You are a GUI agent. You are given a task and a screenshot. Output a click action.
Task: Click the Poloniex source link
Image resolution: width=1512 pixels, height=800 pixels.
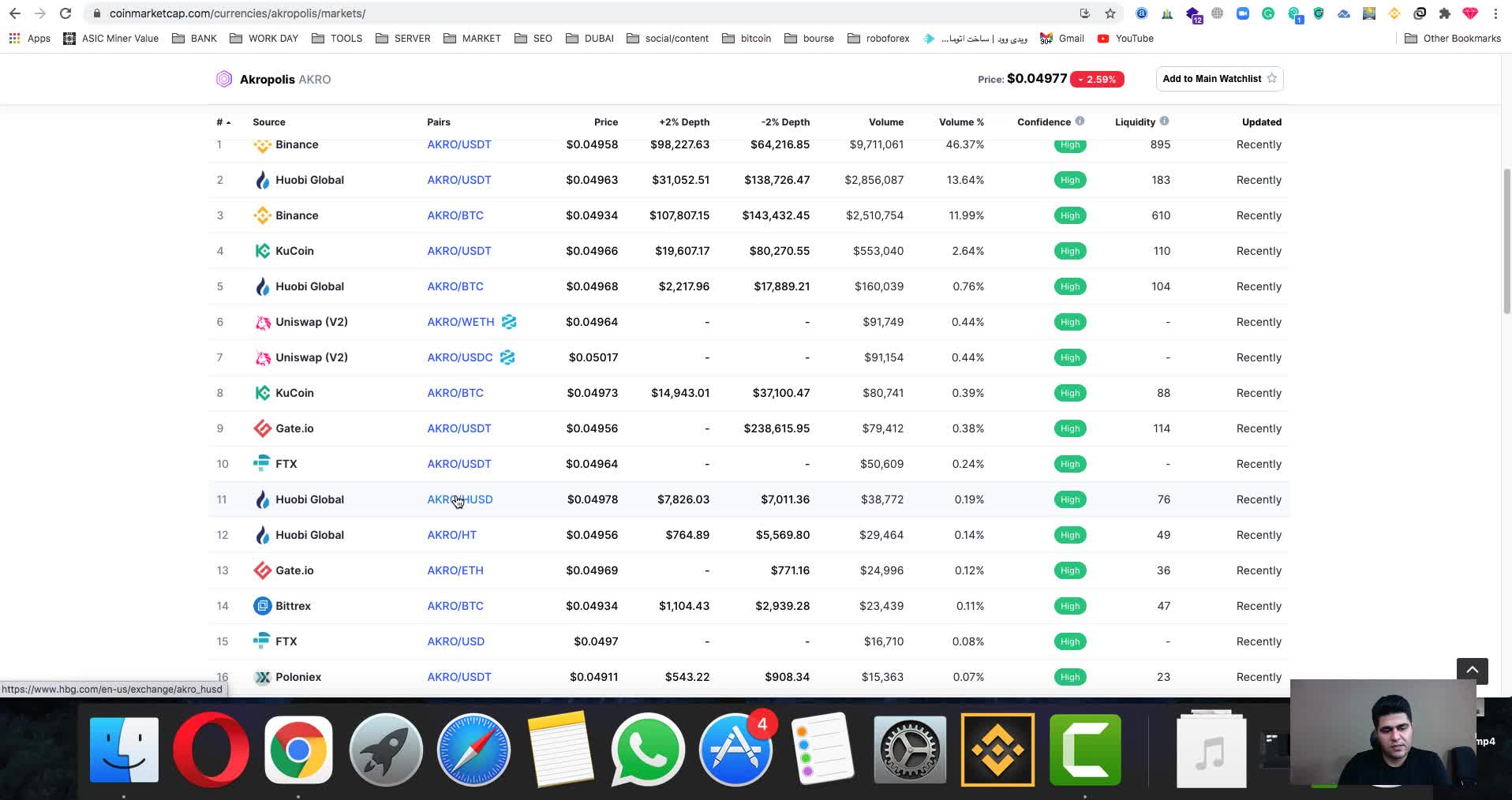point(298,677)
